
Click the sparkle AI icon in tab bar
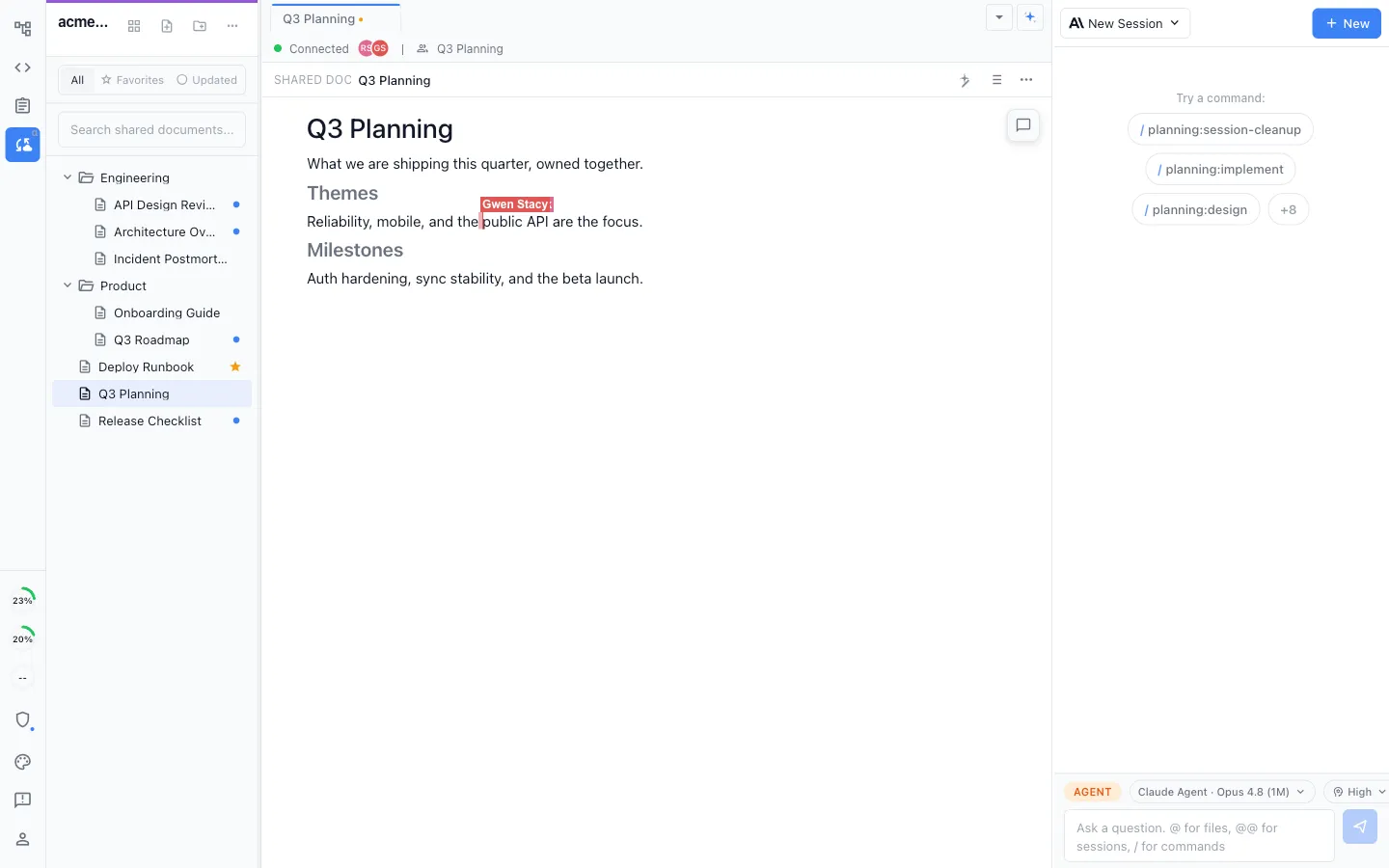pyautogui.click(x=1030, y=17)
